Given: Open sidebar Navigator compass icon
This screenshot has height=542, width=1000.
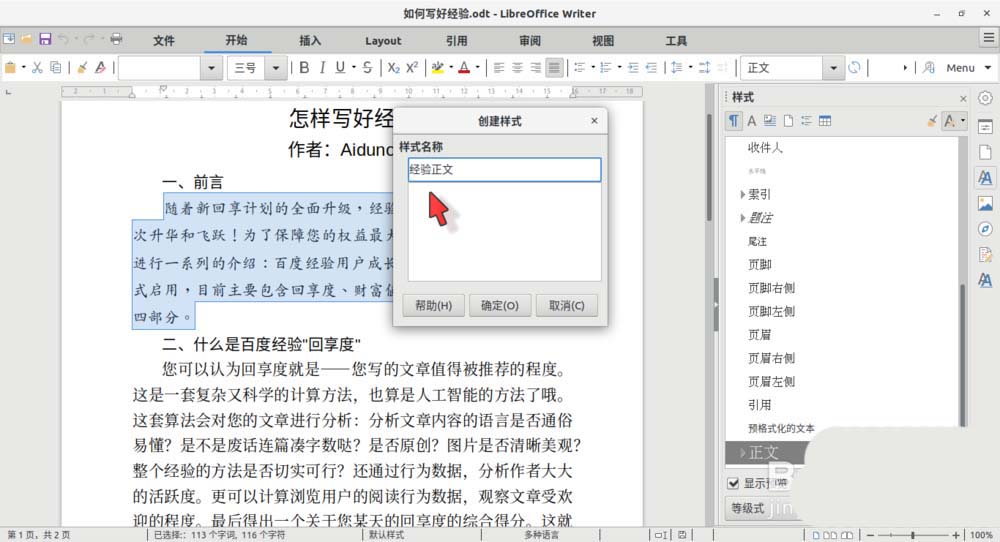Looking at the screenshot, I should (x=985, y=229).
